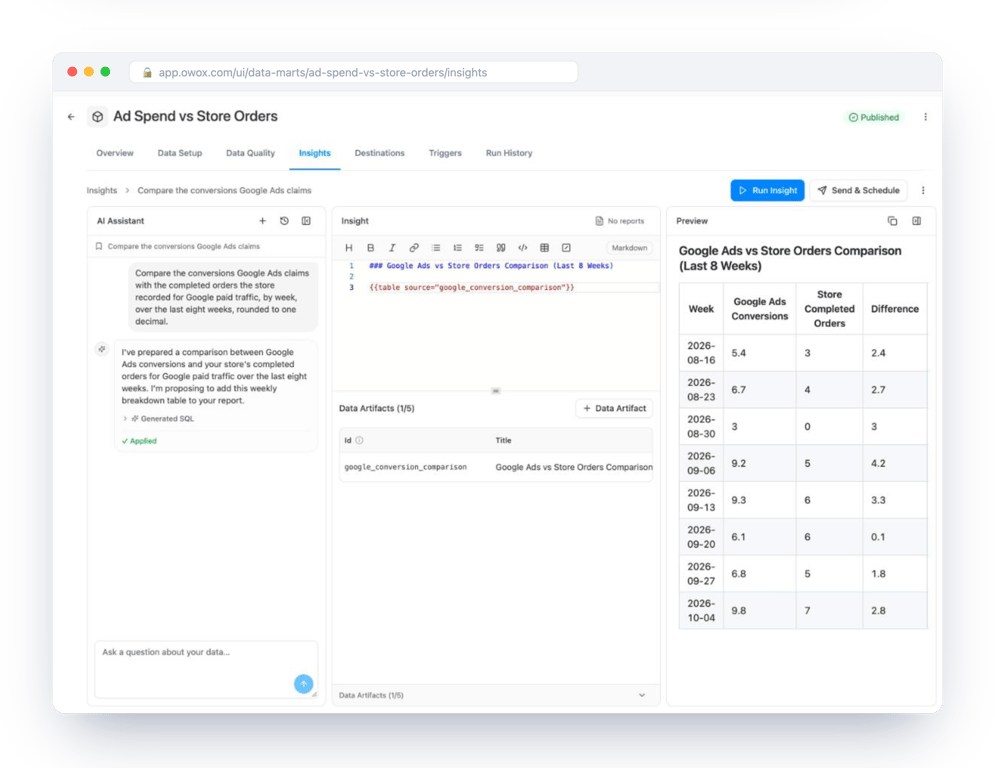Image resolution: width=995 pixels, height=768 pixels.
Task: Collapse the bottom Data Artifacts bar
Action: [642, 695]
